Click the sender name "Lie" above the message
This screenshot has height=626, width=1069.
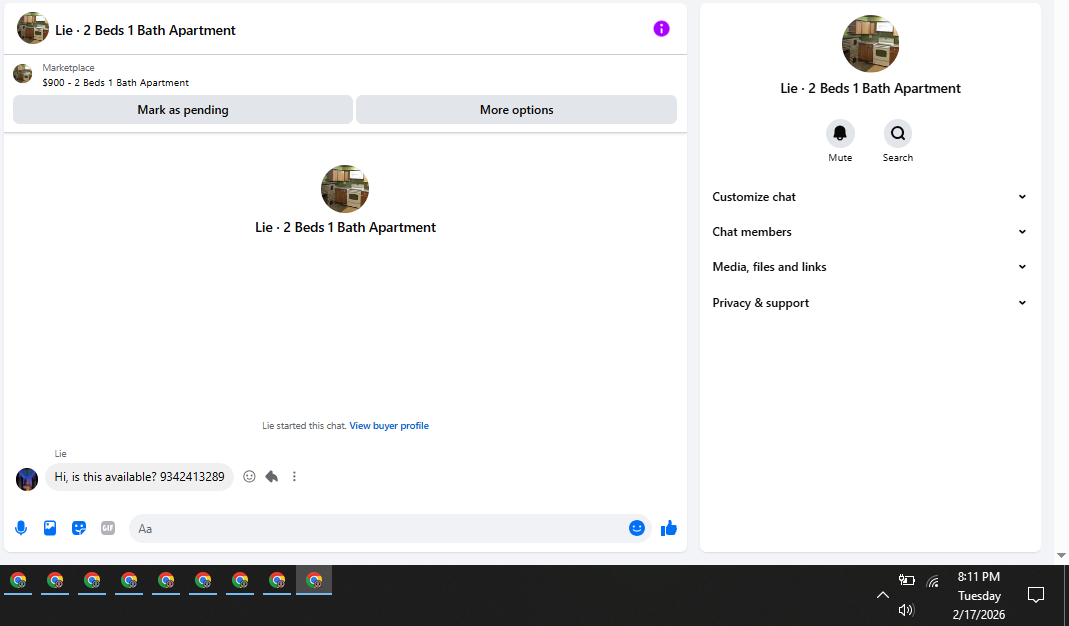tap(61, 453)
